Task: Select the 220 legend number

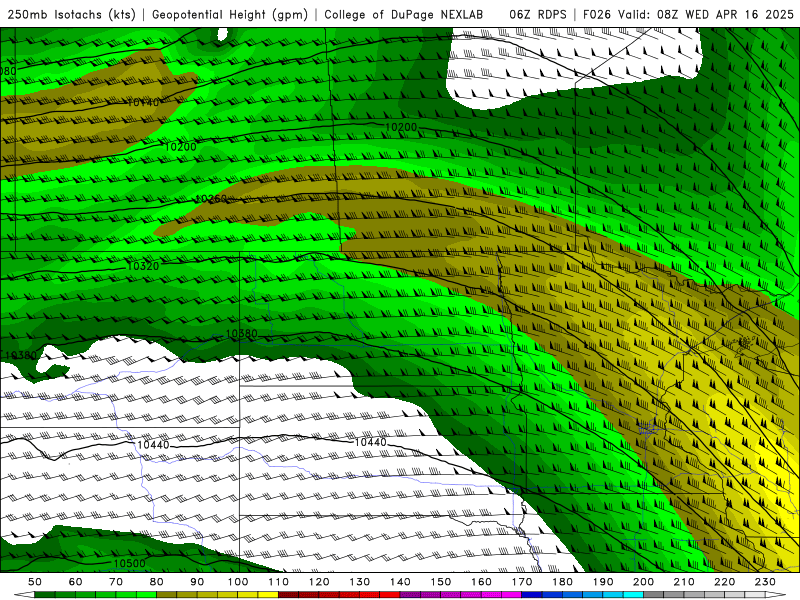Action: tap(724, 582)
